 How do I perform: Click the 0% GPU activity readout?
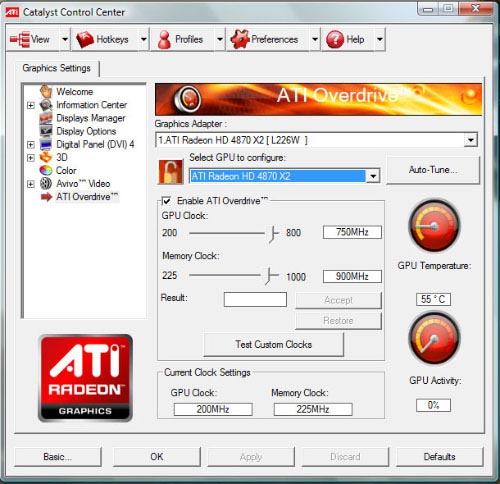coord(433,405)
